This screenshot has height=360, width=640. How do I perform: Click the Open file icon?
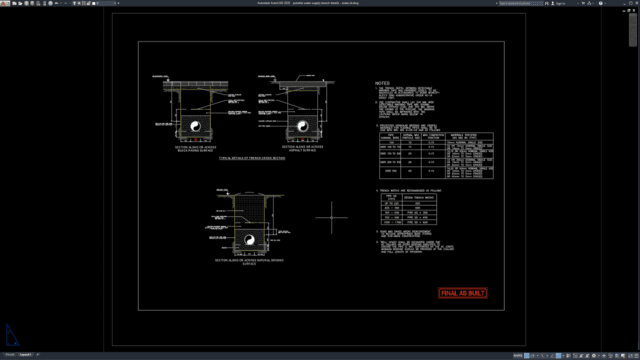click(x=20, y=3)
